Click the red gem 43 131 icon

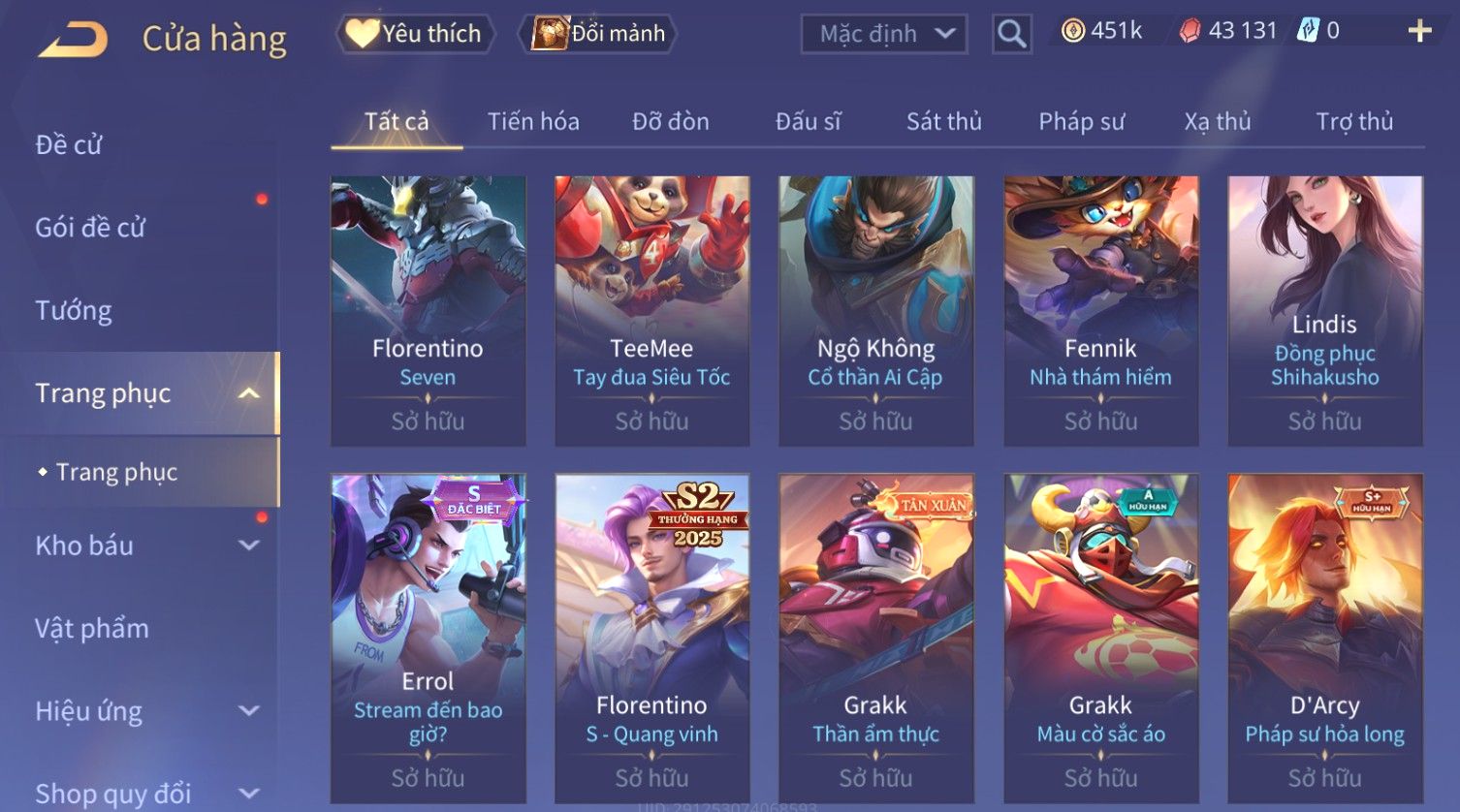[x=1190, y=32]
